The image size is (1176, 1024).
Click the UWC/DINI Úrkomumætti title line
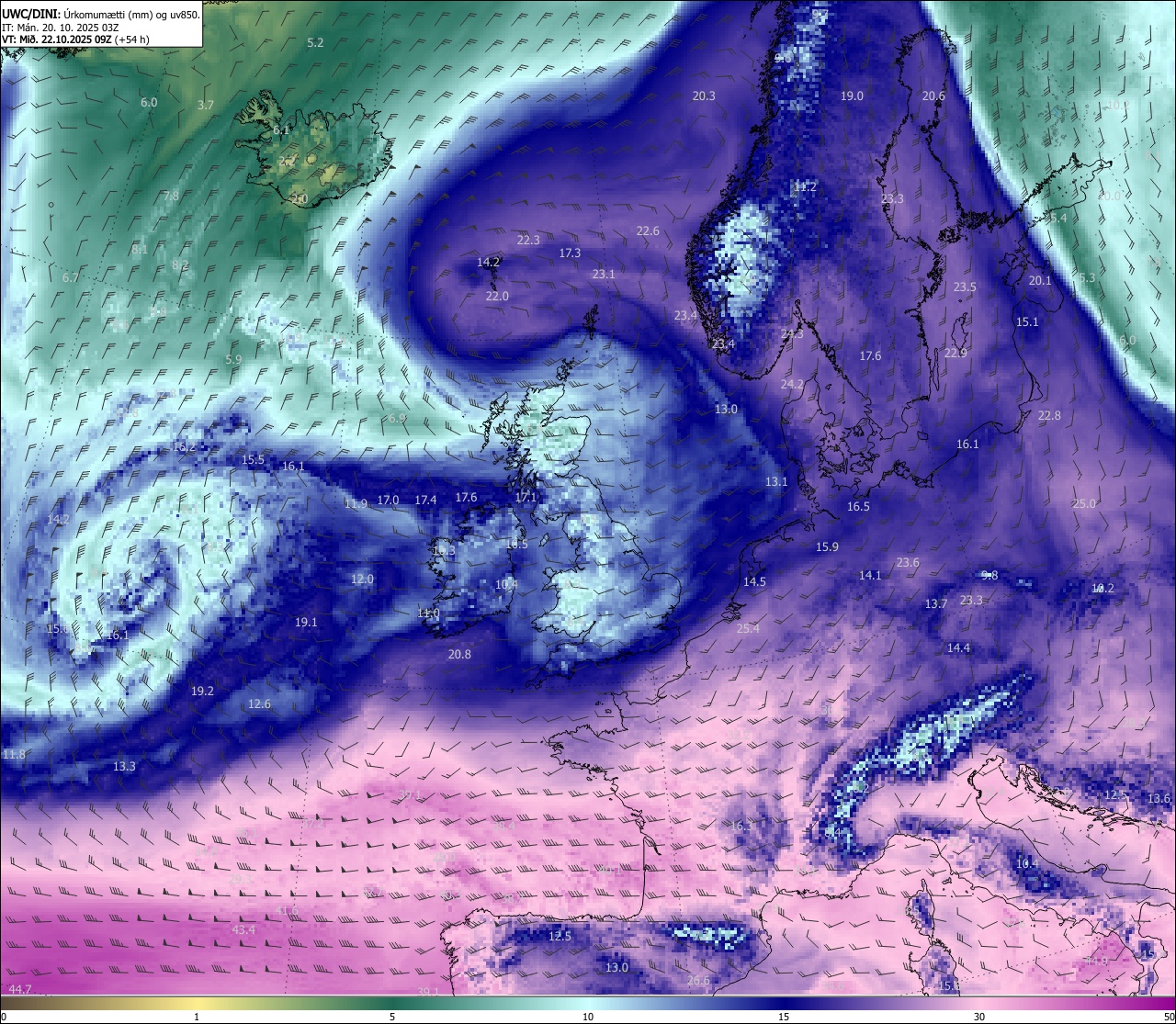pos(101,14)
